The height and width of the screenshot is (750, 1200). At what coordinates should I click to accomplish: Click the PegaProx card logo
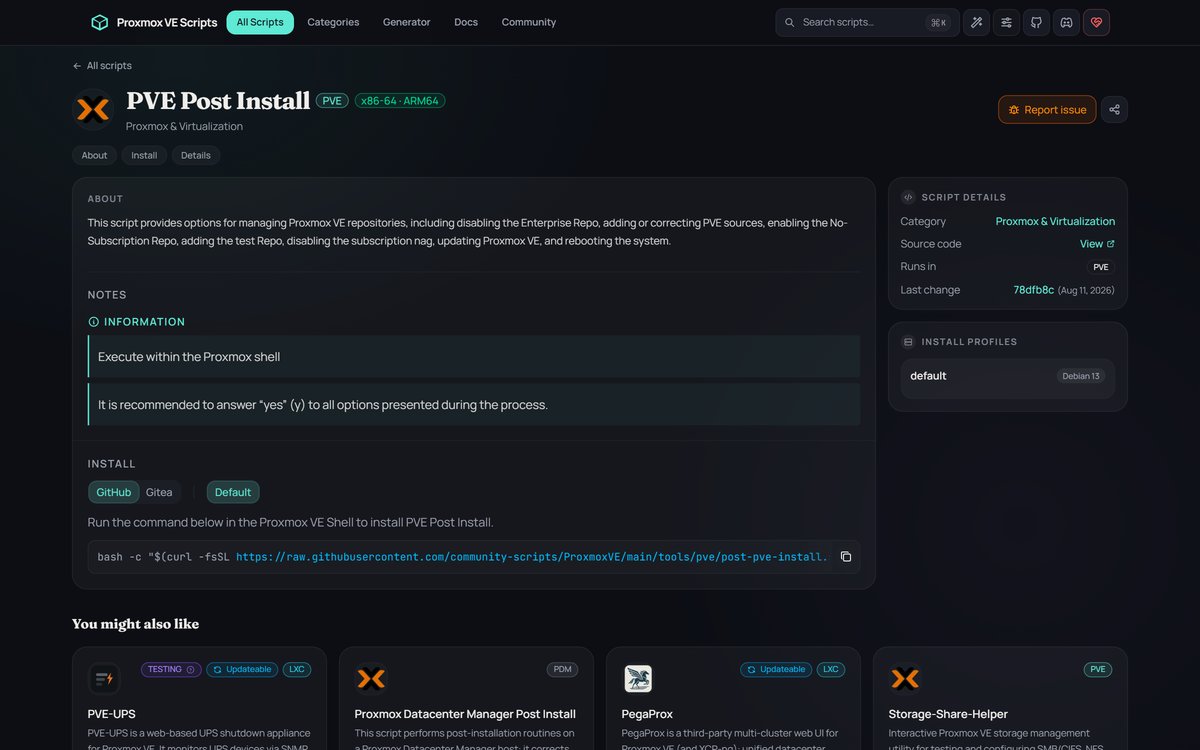click(638, 679)
